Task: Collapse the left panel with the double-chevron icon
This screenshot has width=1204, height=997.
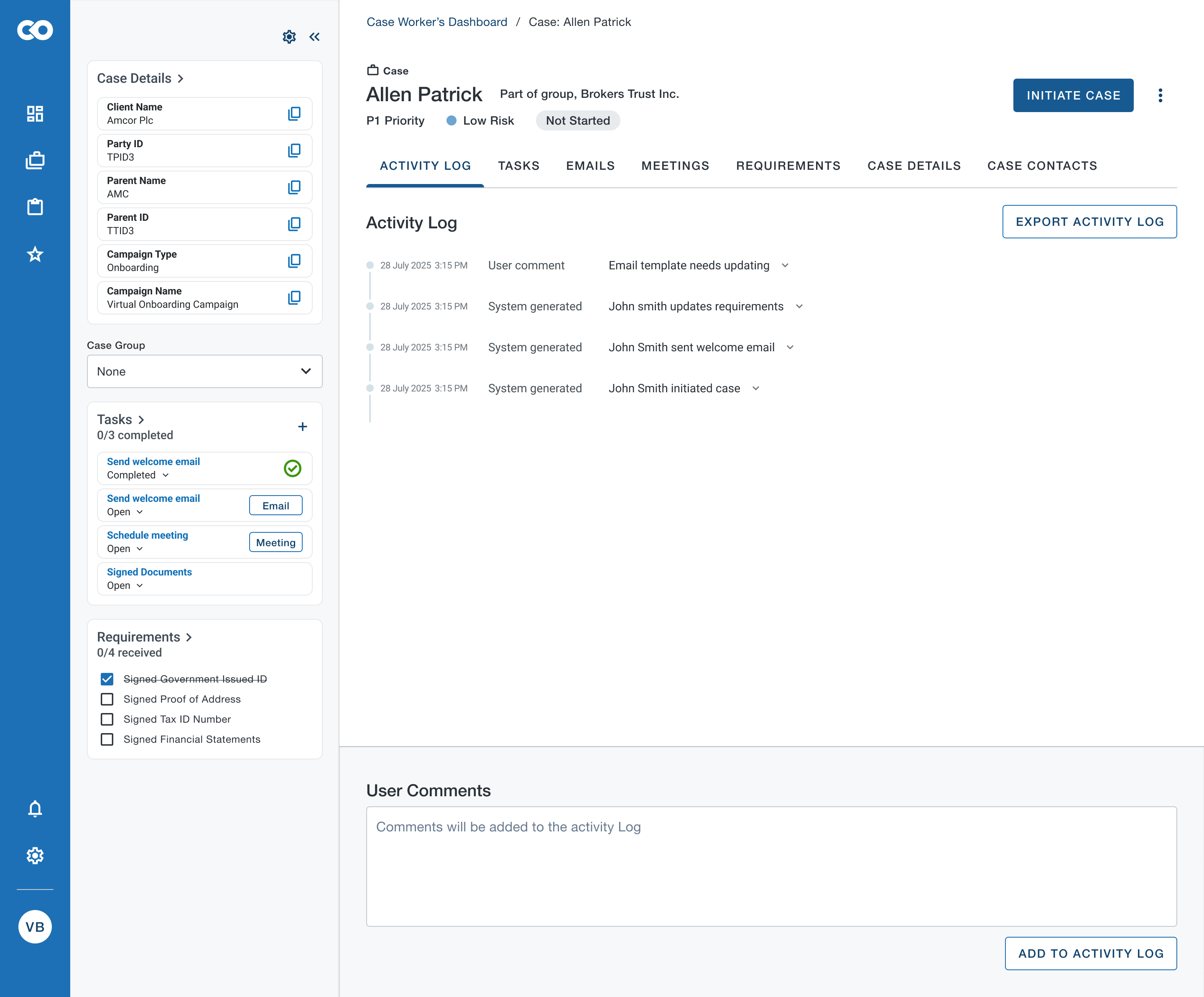Action: pyautogui.click(x=314, y=37)
